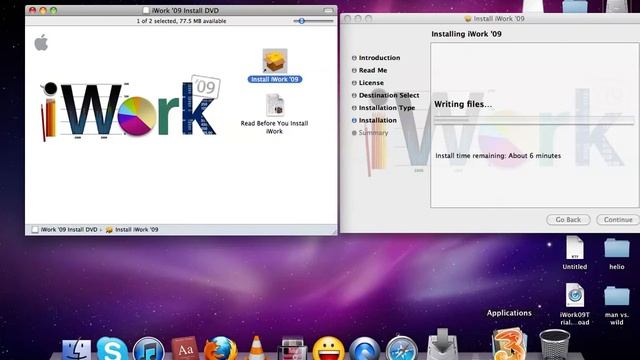The image size is (640, 360).
Task: Select Destination Select step in installer
Action: [385, 95]
